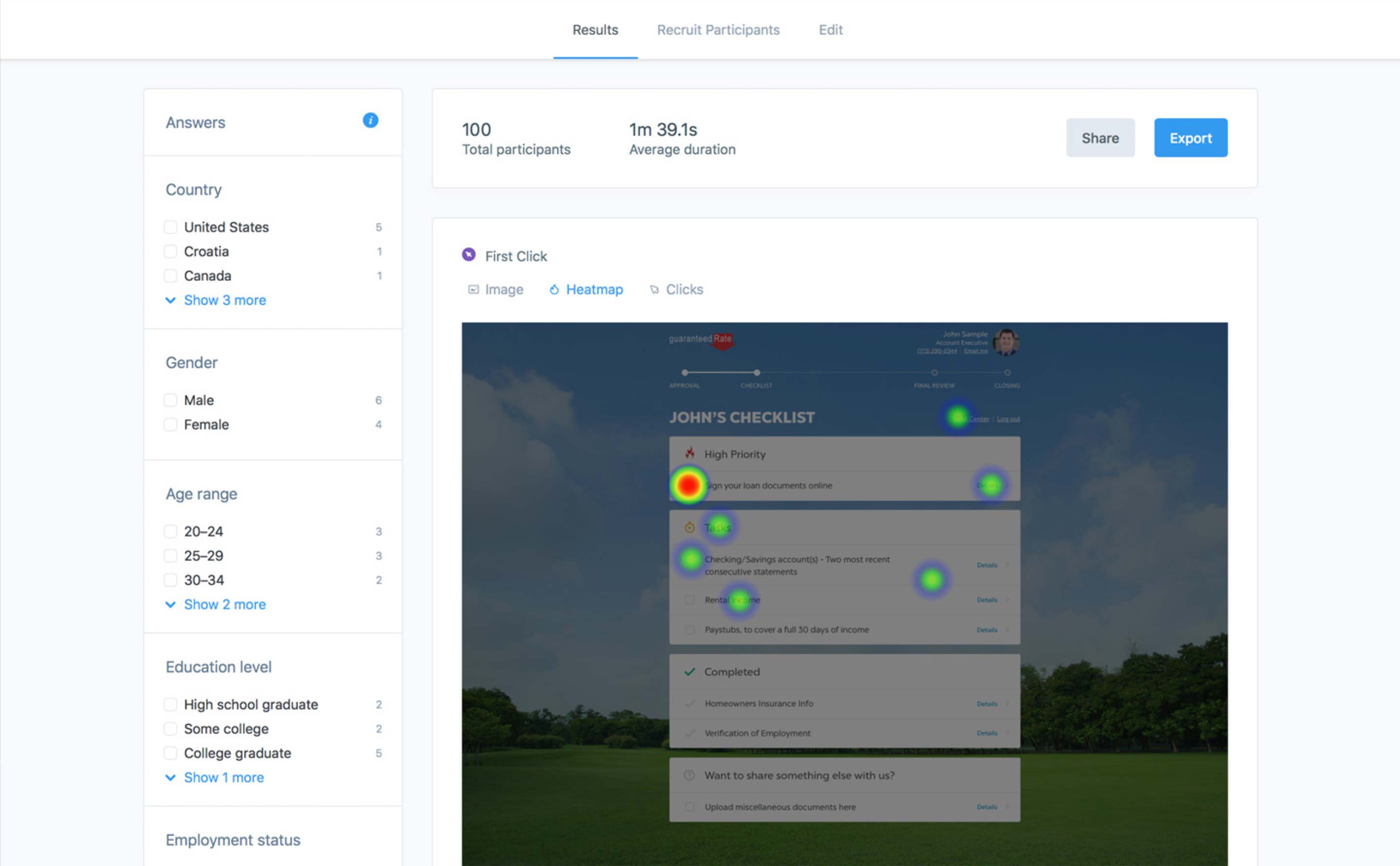This screenshot has height=866, width=1400.
Task: Switch to the Clicks view tab
Action: click(x=676, y=290)
